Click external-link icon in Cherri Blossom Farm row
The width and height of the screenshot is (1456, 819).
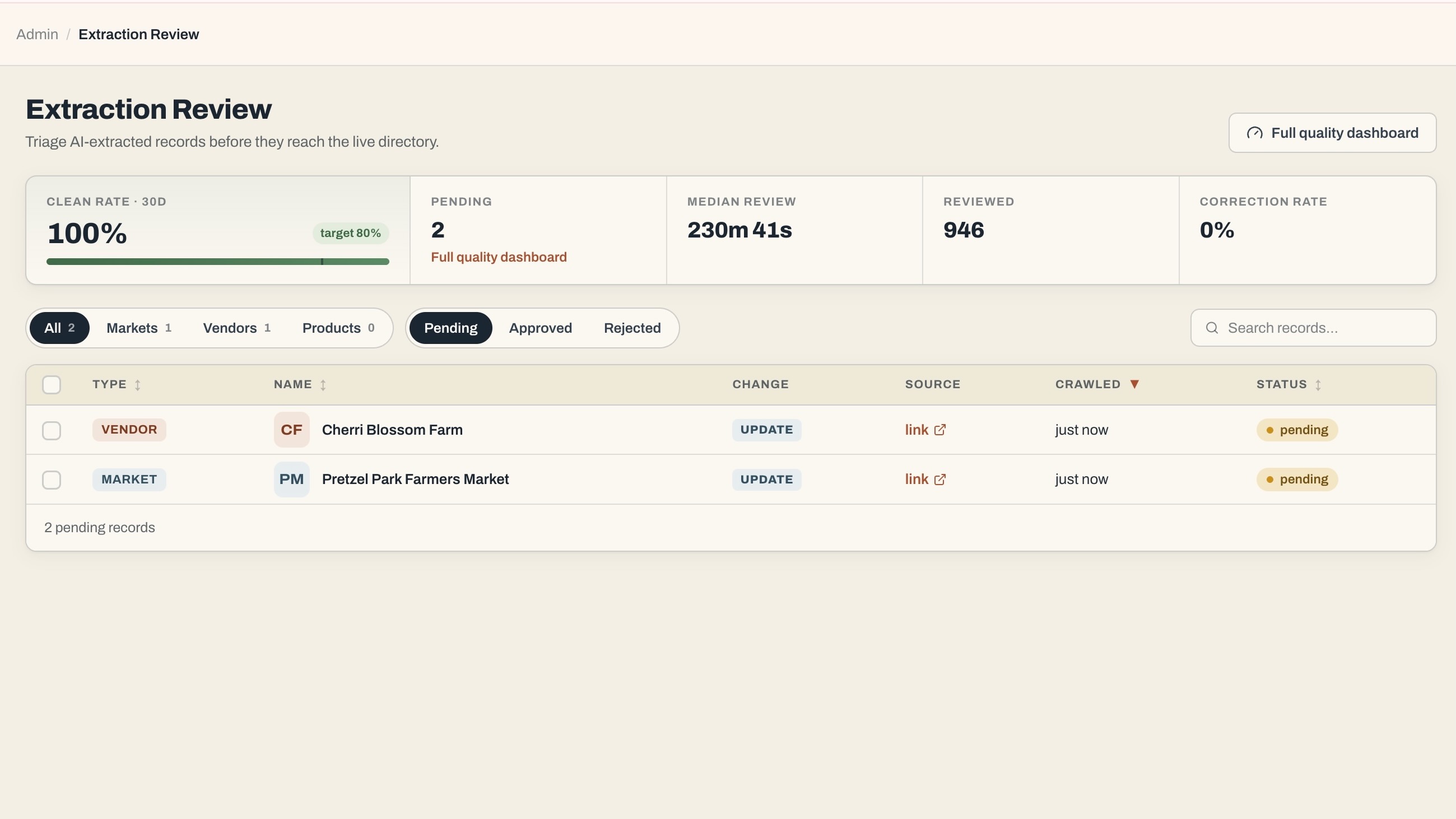[940, 430]
